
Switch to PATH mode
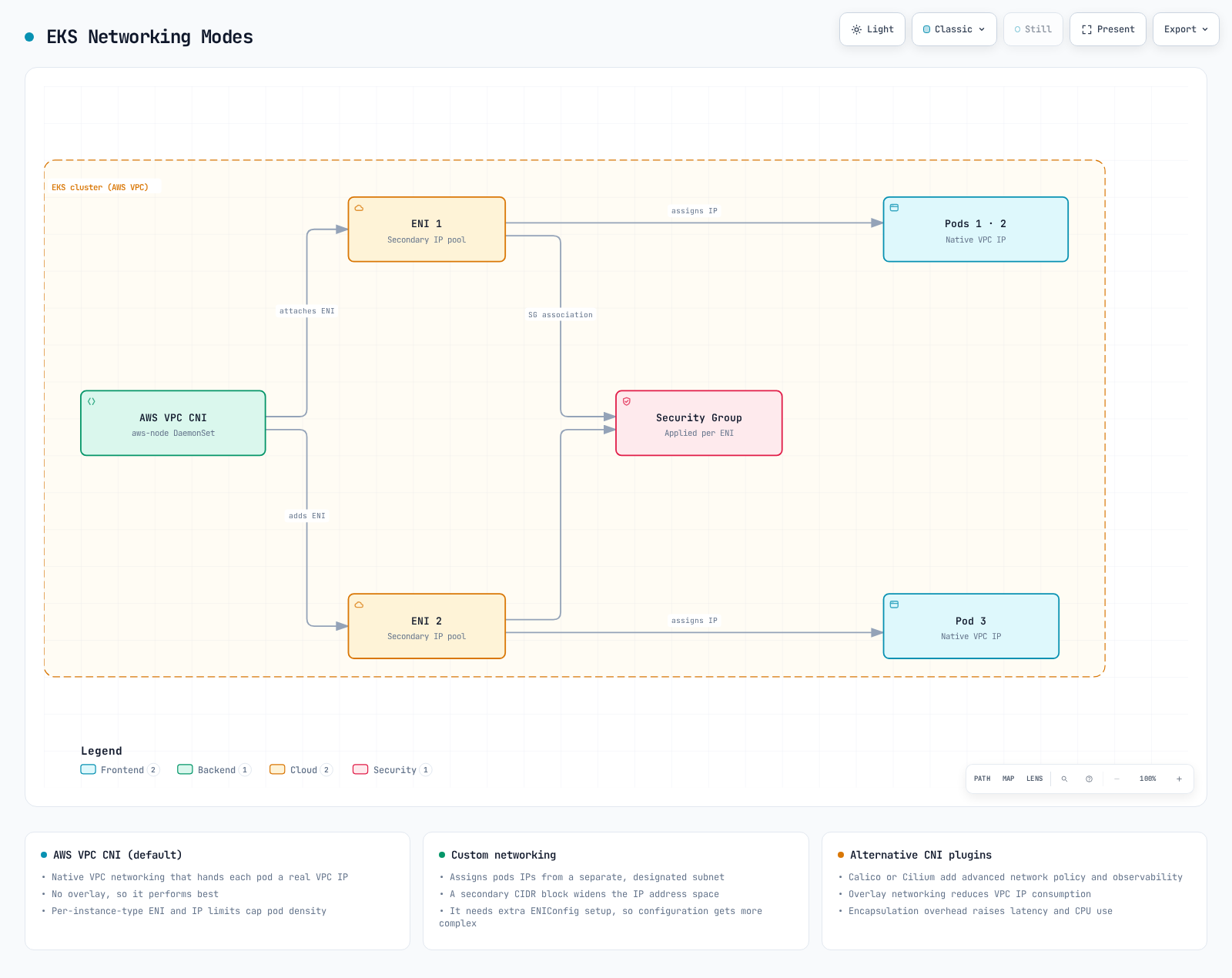[x=983, y=779]
